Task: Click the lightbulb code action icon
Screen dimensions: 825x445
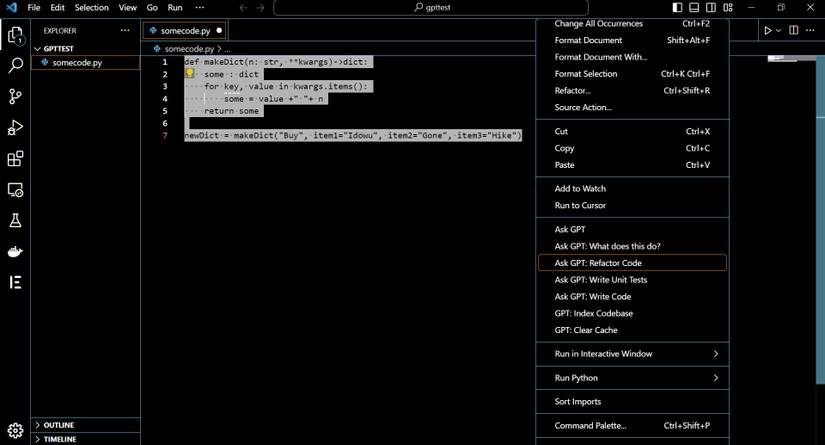Action: (x=189, y=74)
